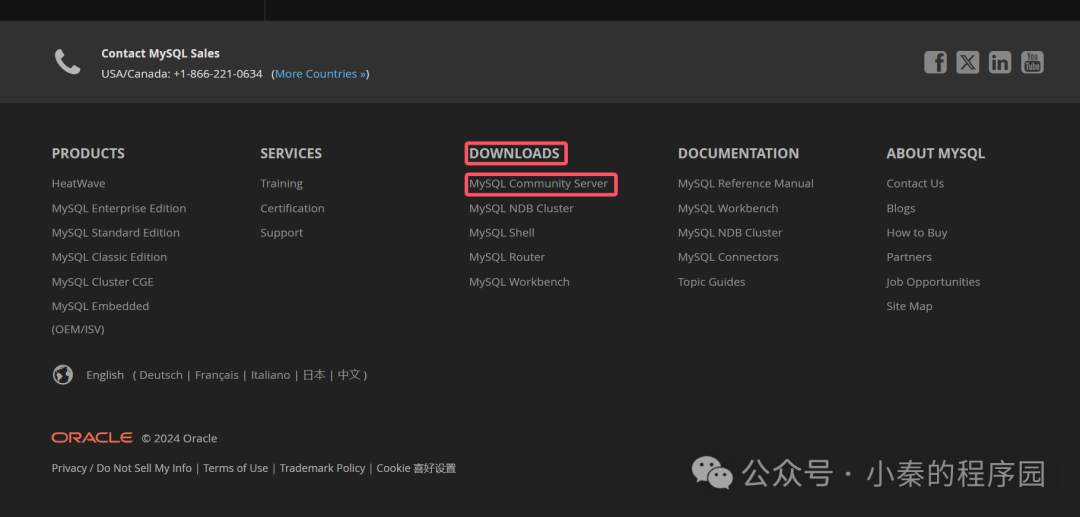1080x517 pixels.
Task: Open the SERVICES footer heading
Action: [291, 154]
